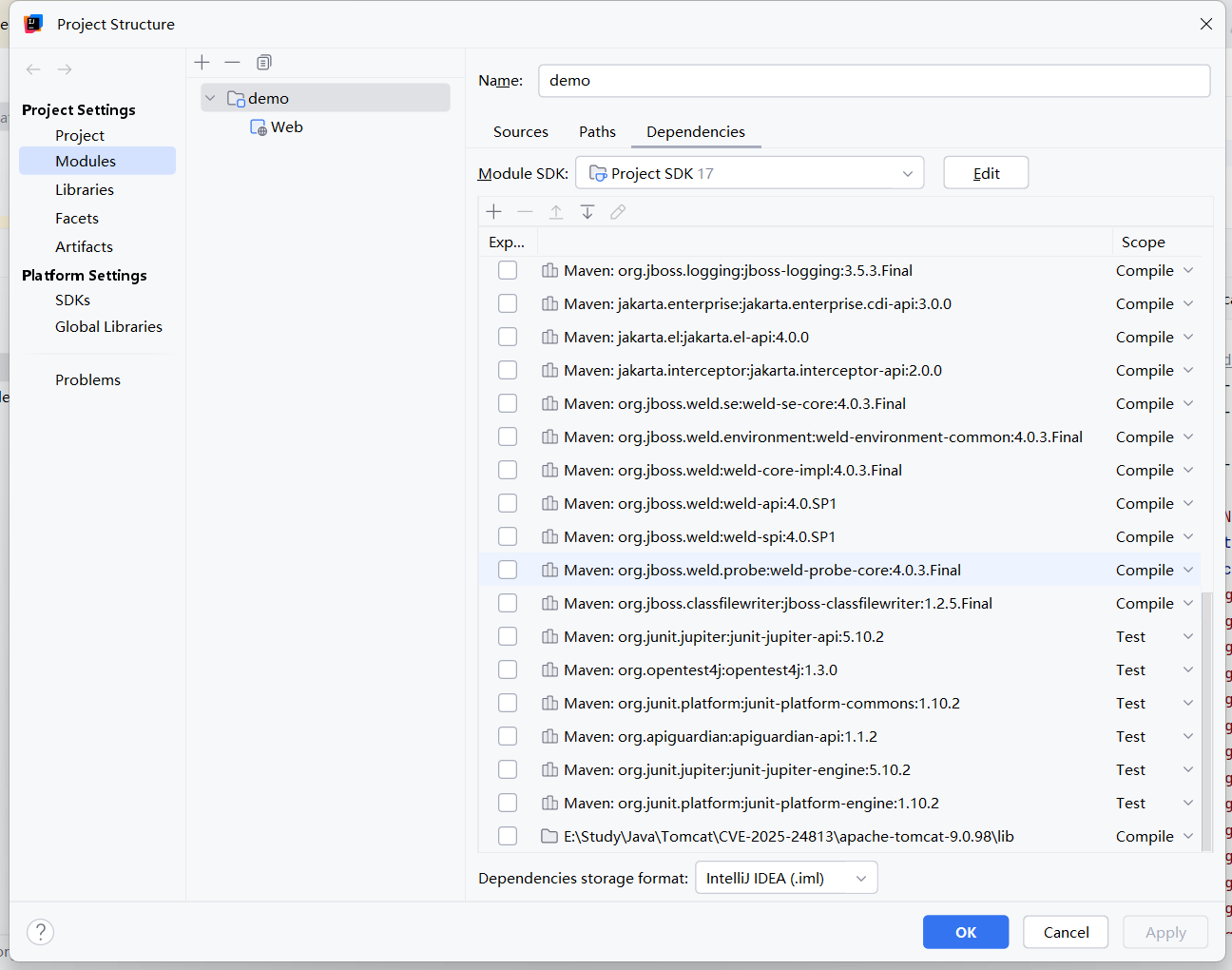Click the add module plus icon
Viewport: 1232px width, 970px height.
(202, 63)
